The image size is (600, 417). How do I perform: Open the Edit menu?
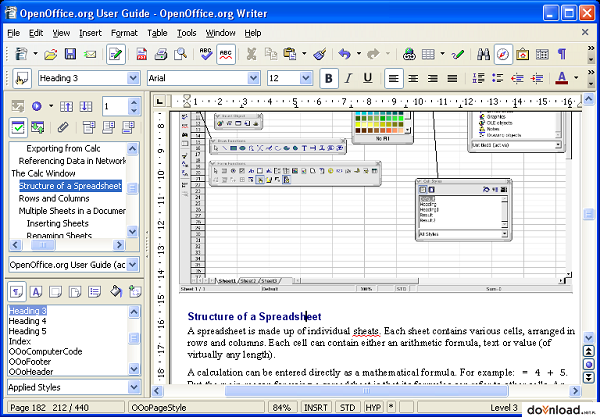[x=36, y=33]
